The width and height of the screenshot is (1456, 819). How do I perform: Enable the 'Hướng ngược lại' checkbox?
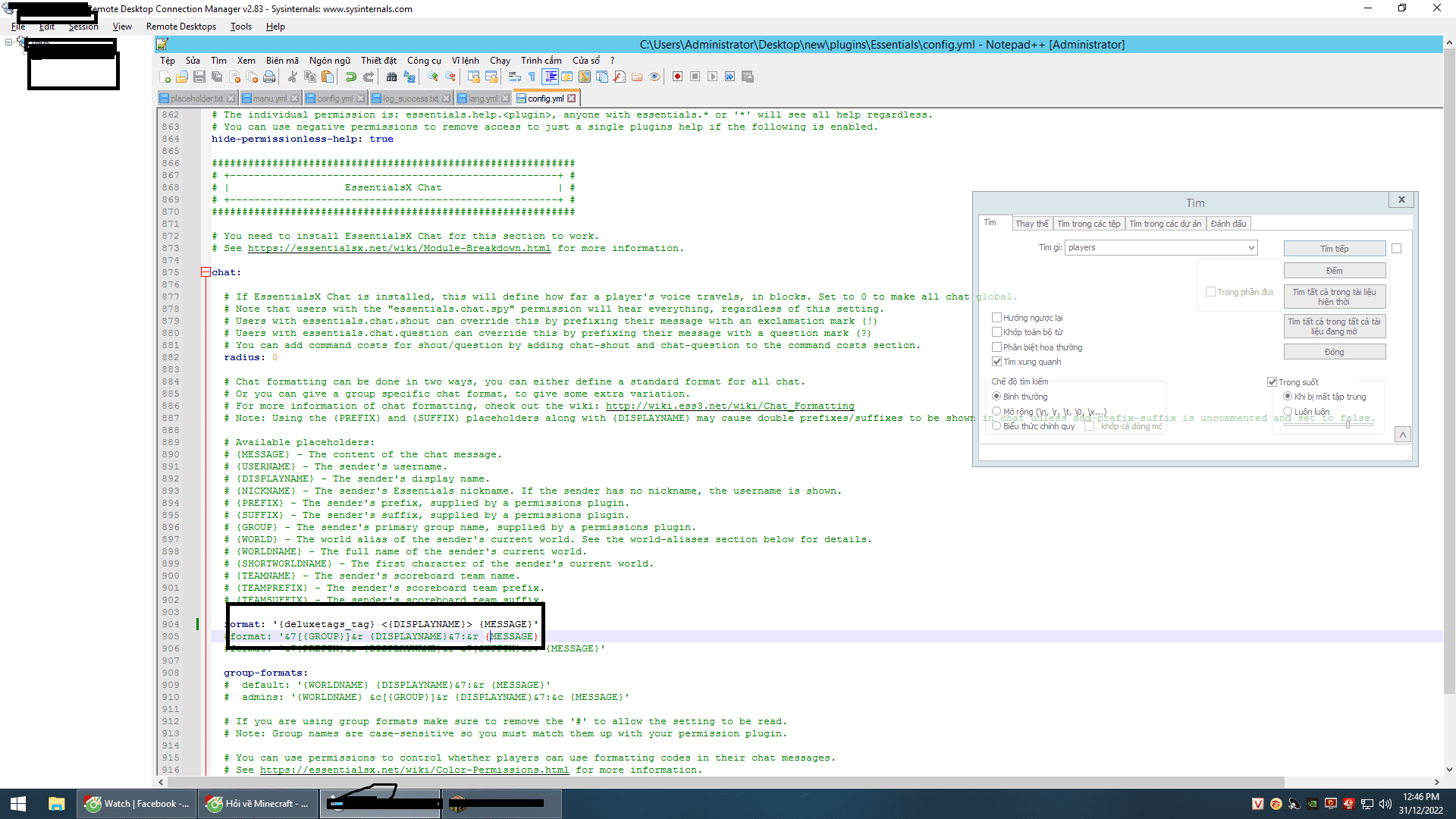pyautogui.click(x=997, y=318)
